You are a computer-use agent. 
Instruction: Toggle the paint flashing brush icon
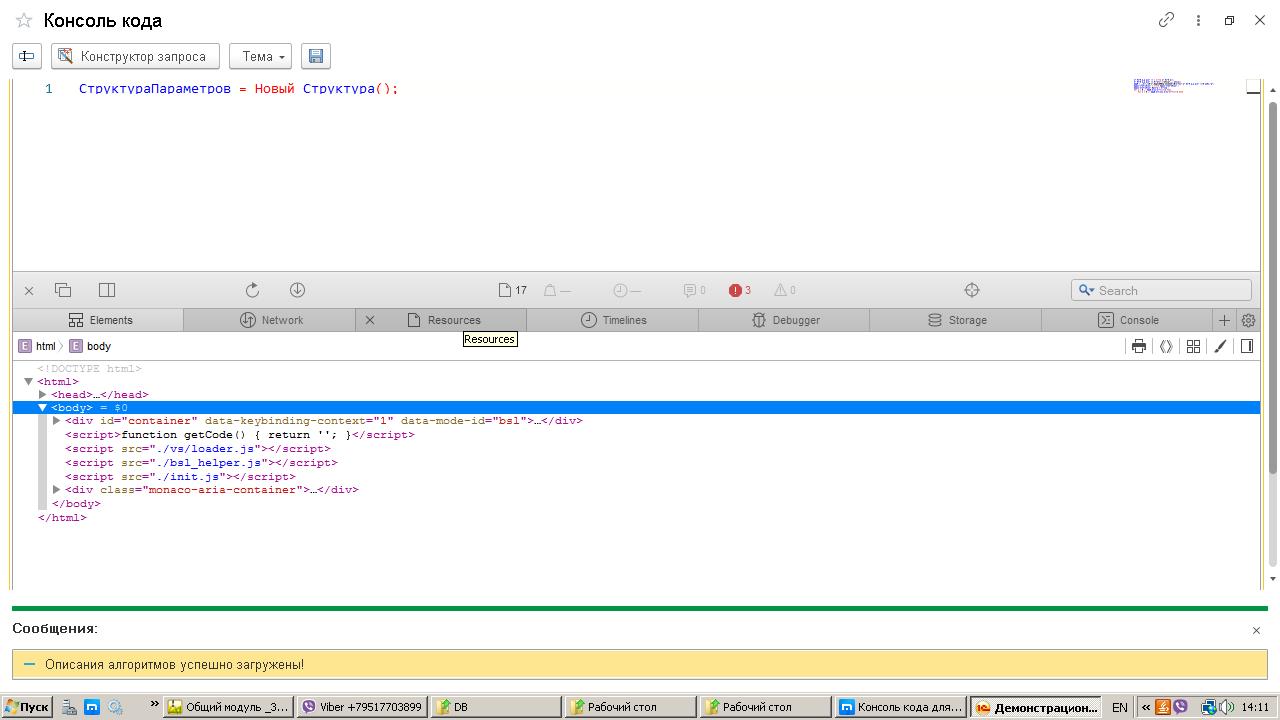(1220, 346)
